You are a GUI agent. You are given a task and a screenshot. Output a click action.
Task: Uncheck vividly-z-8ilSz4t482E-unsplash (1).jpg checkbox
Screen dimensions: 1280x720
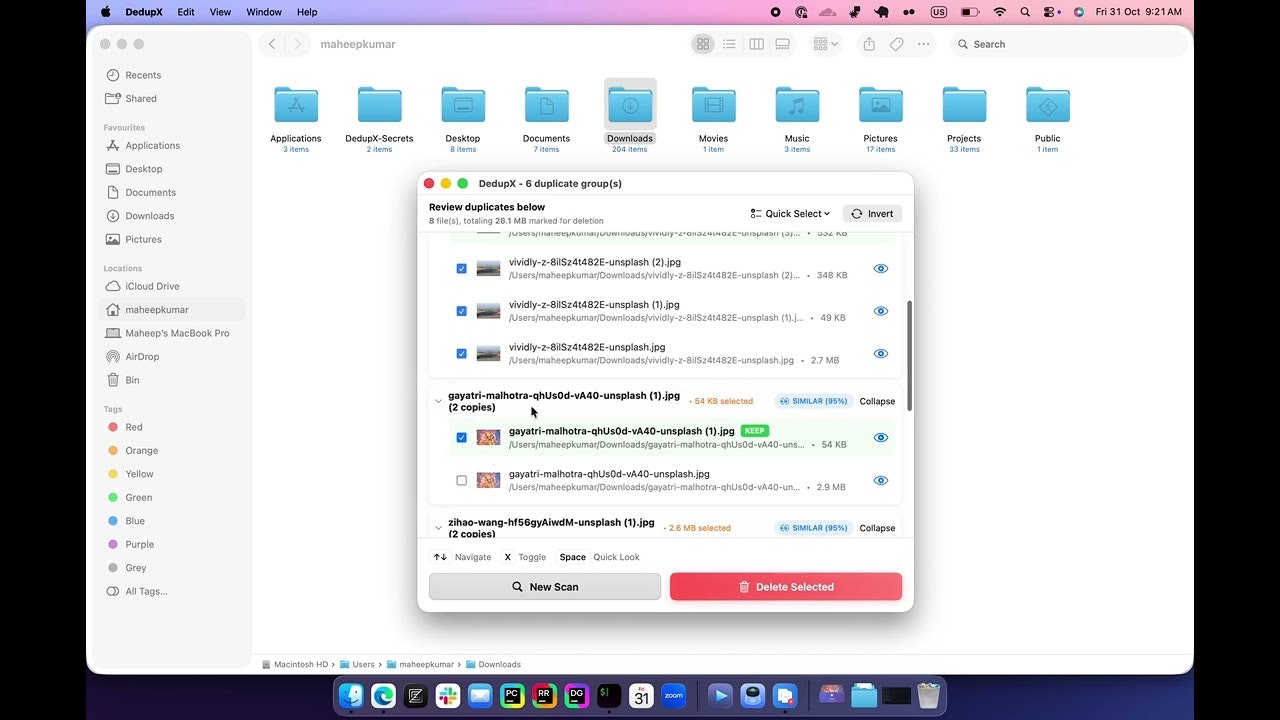tap(461, 311)
